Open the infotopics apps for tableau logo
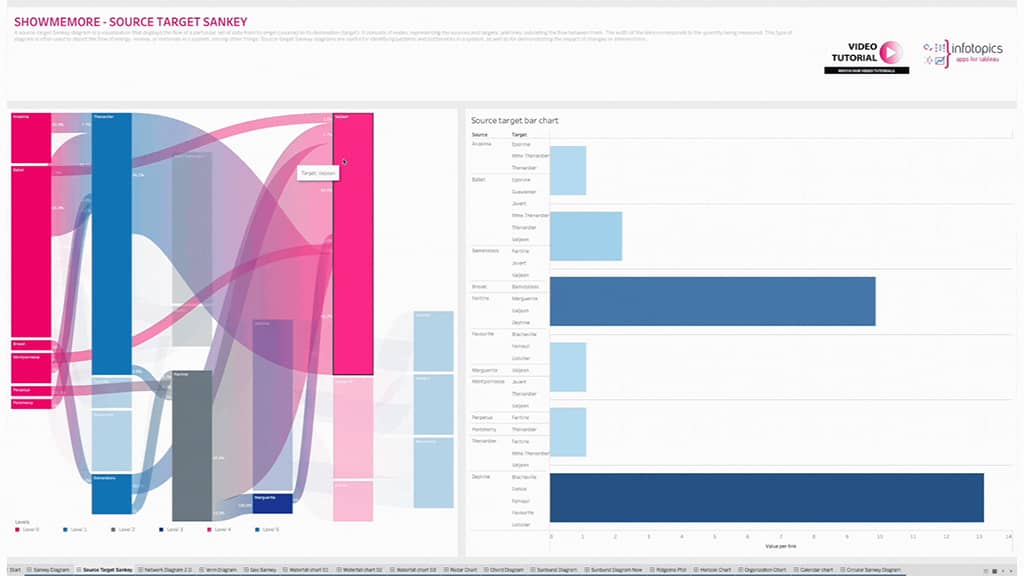This screenshot has height=576, width=1024. coord(962,54)
